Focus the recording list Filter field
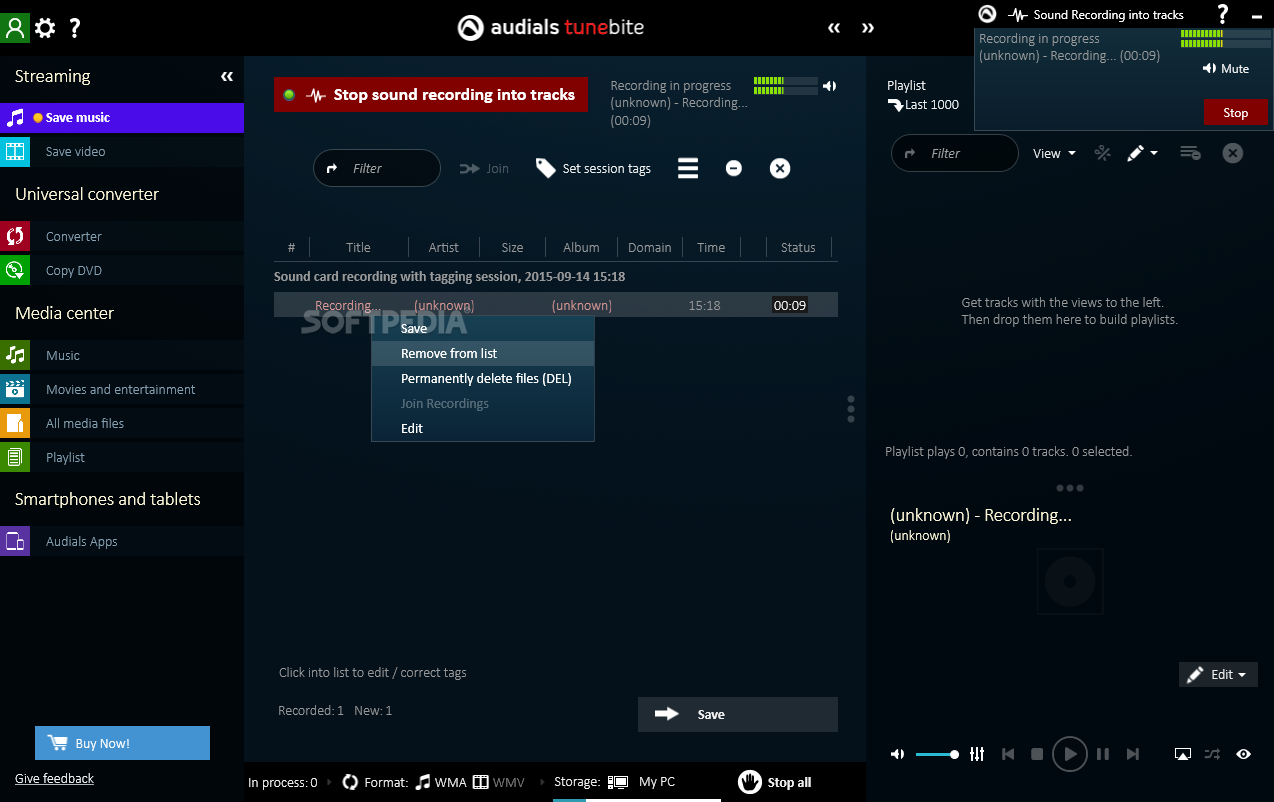Image resolution: width=1274 pixels, height=802 pixels. tap(377, 168)
